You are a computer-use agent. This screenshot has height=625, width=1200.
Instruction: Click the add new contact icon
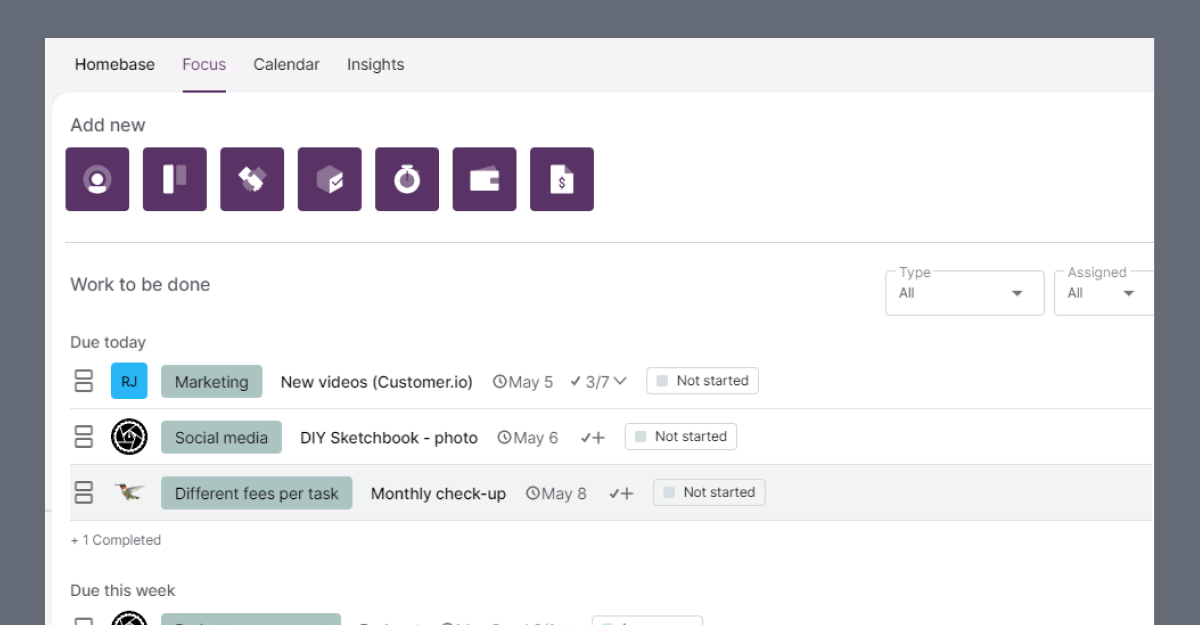[97, 179]
